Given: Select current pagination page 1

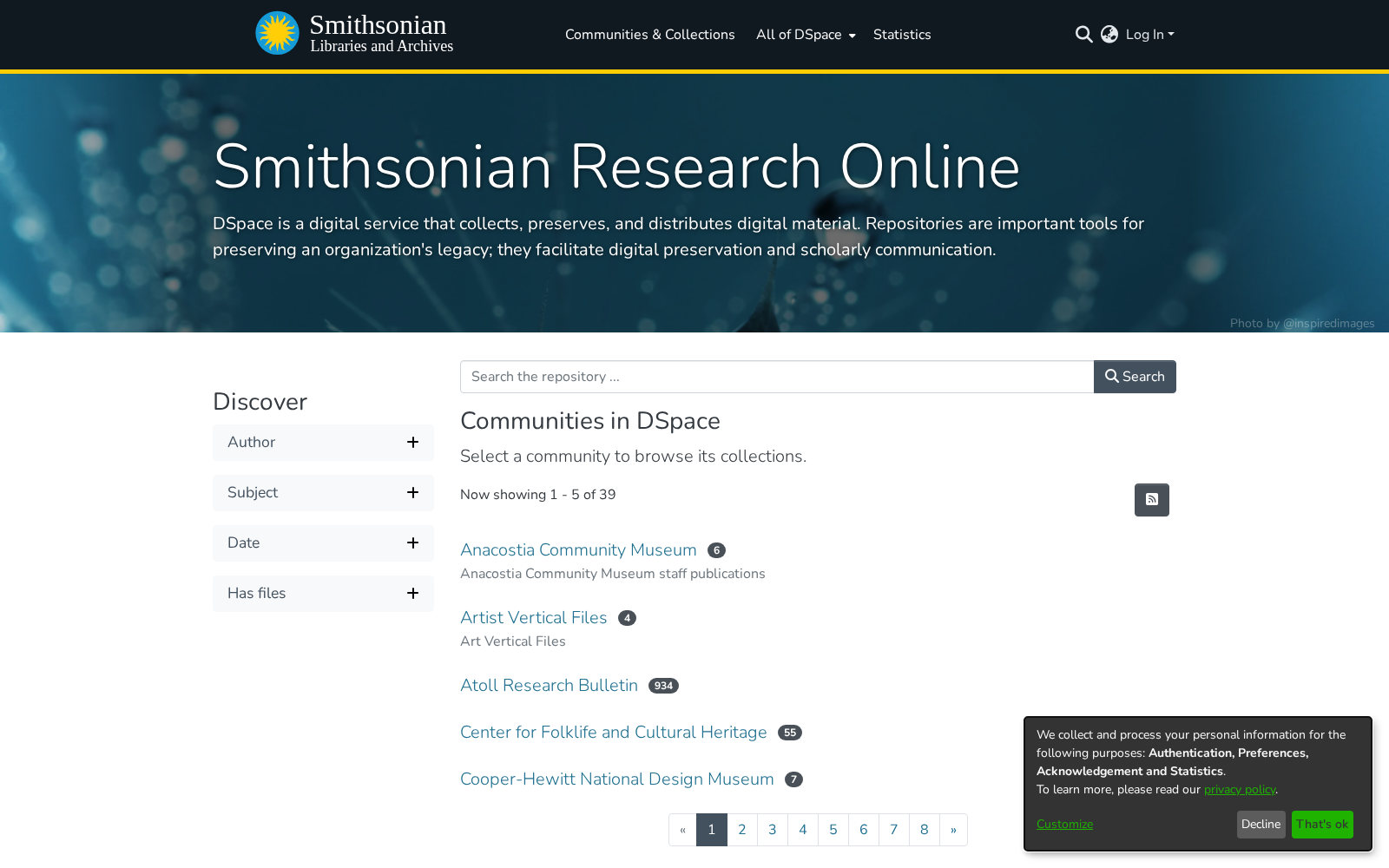Looking at the screenshot, I should (712, 830).
